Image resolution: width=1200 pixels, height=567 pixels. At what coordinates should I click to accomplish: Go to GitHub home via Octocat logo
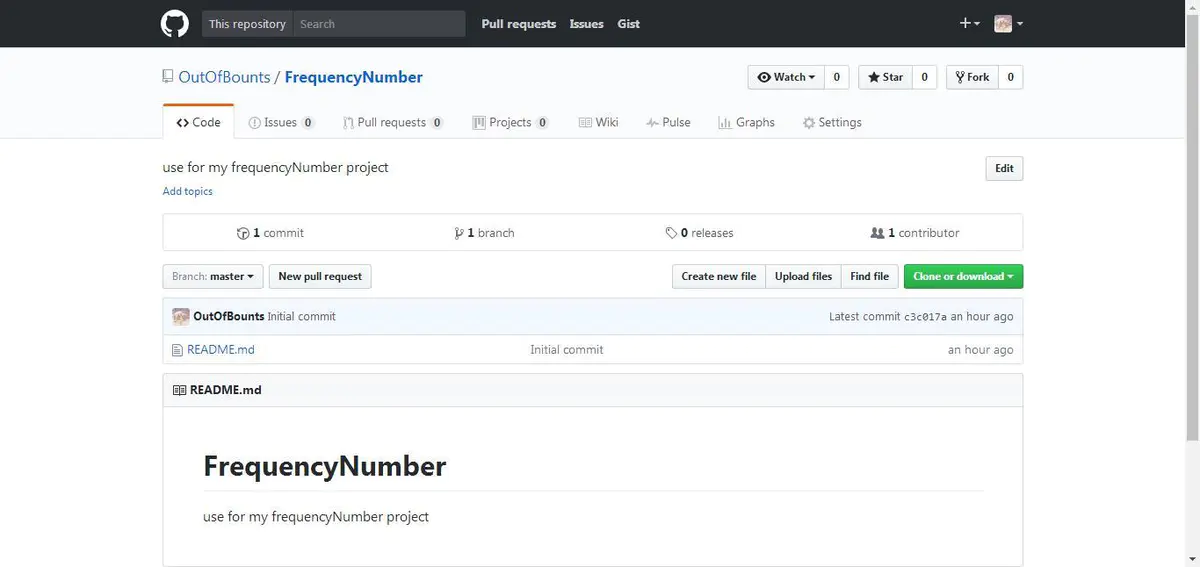175,24
